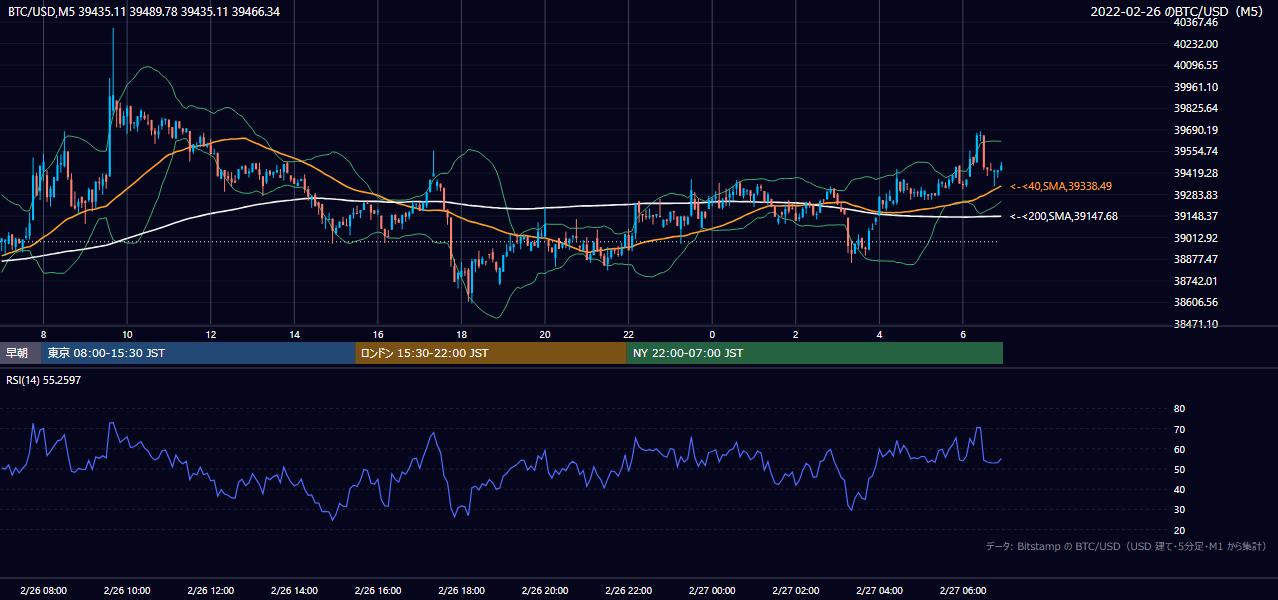Click the data source note mentioning Bitstamp
The image size is (1278, 600).
[1126, 547]
